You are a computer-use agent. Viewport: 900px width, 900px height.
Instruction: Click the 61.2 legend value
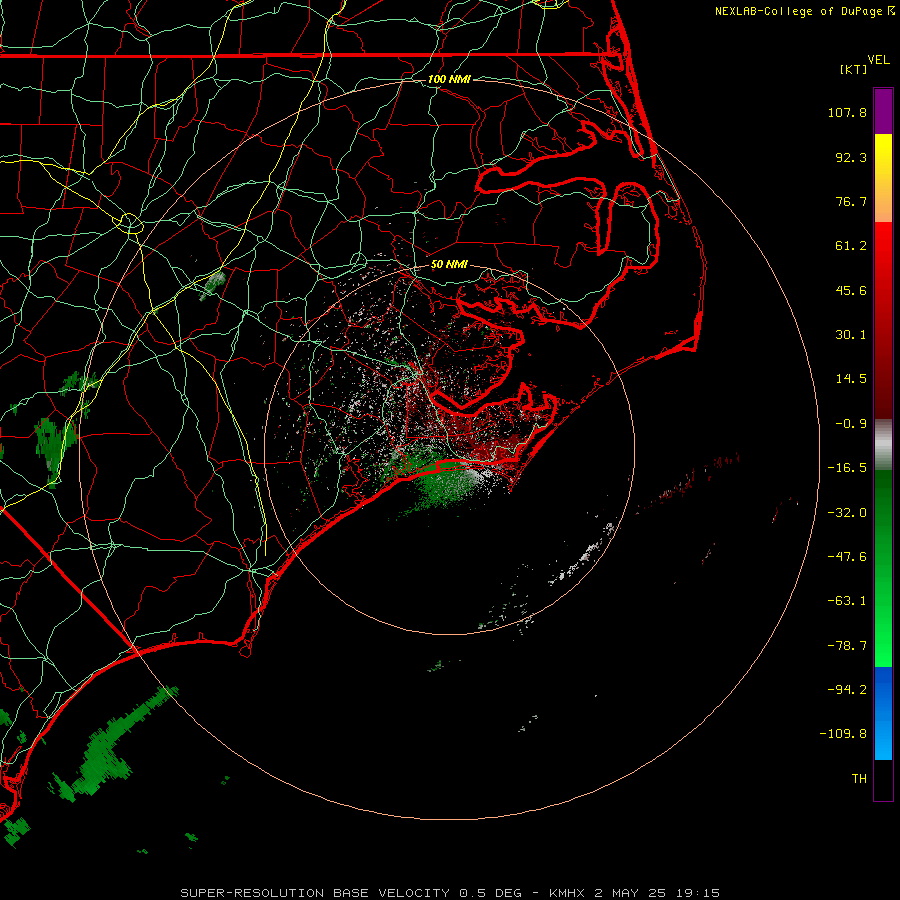tap(851, 246)
